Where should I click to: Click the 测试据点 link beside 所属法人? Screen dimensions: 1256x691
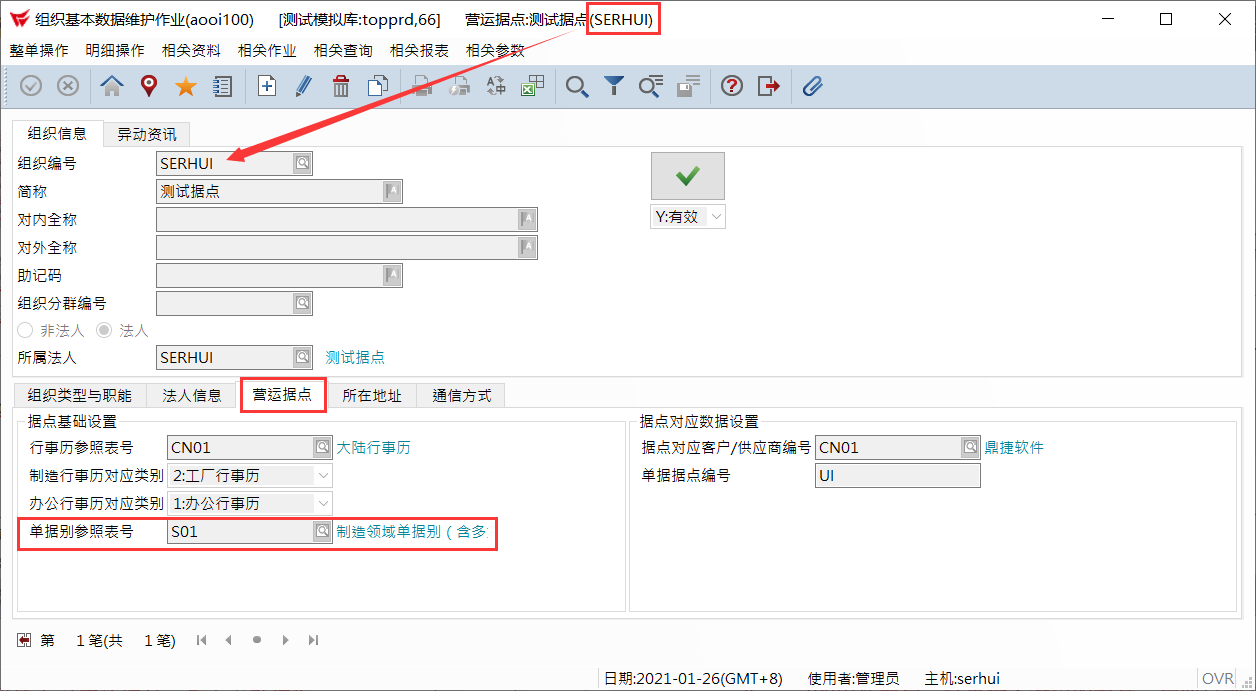pos(355,357)
